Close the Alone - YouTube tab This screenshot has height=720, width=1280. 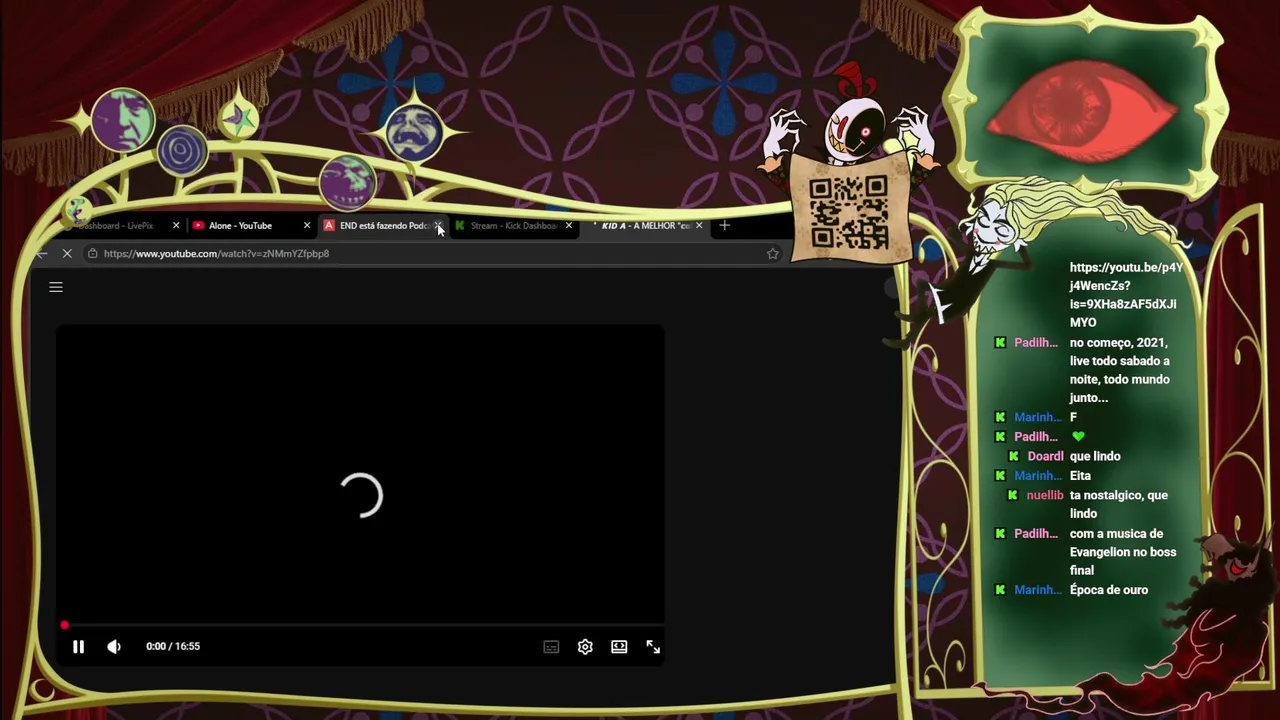click(307, 226)
